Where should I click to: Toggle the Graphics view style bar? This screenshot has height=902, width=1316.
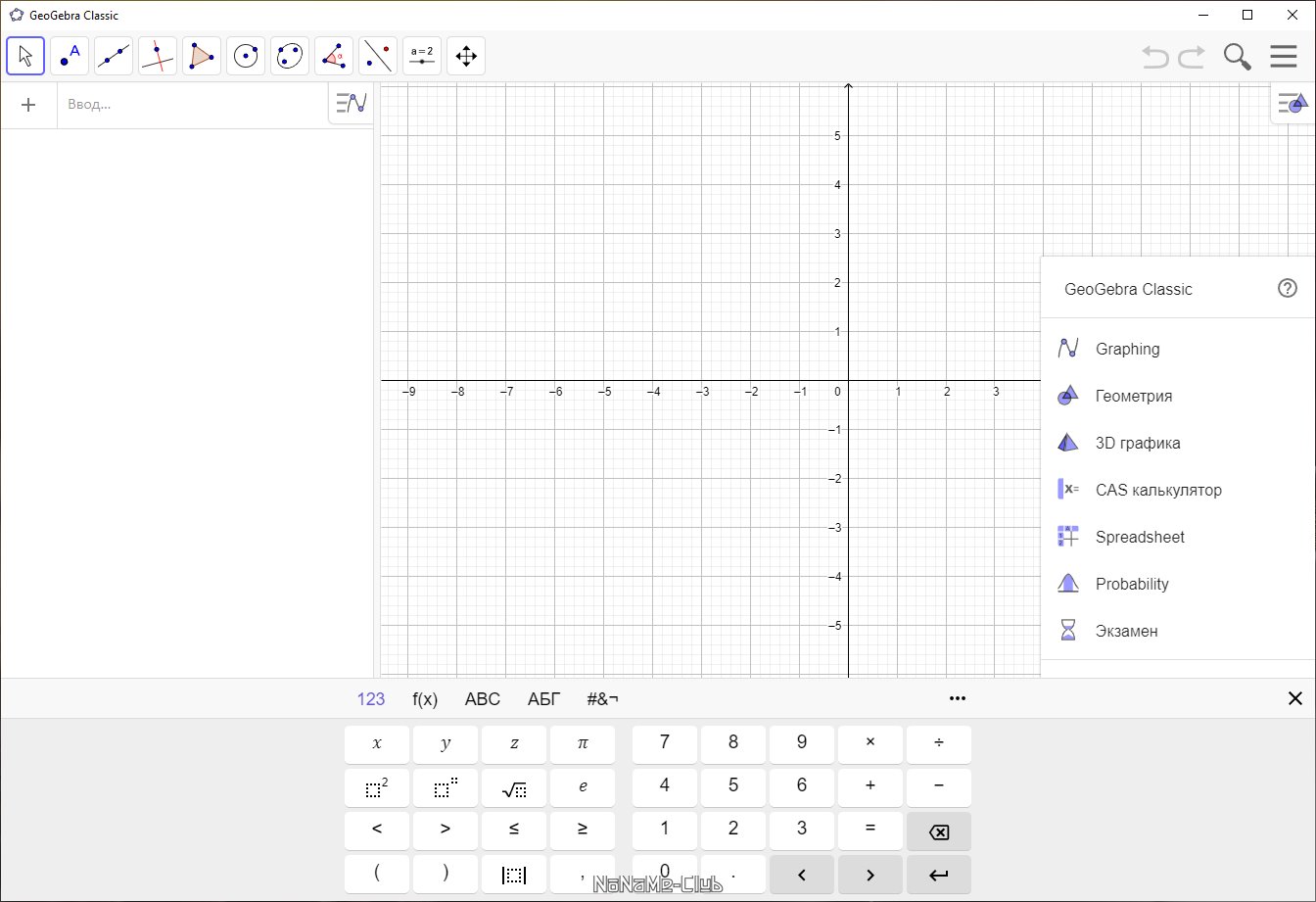(1292, 103)
